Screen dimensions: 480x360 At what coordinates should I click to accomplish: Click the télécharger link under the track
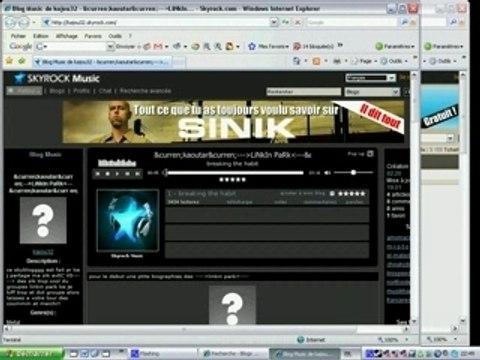click(x=239, y=202)
